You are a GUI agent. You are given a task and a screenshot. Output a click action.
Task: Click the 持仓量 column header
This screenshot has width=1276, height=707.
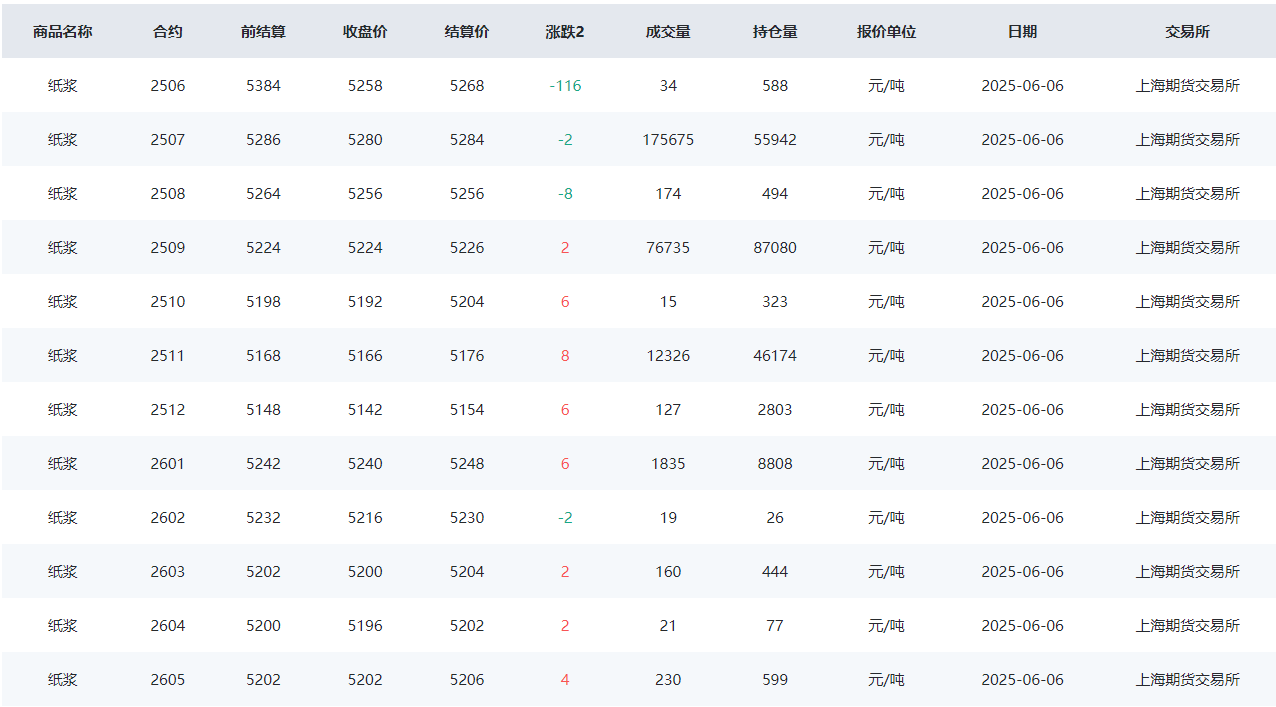[775, 32]
